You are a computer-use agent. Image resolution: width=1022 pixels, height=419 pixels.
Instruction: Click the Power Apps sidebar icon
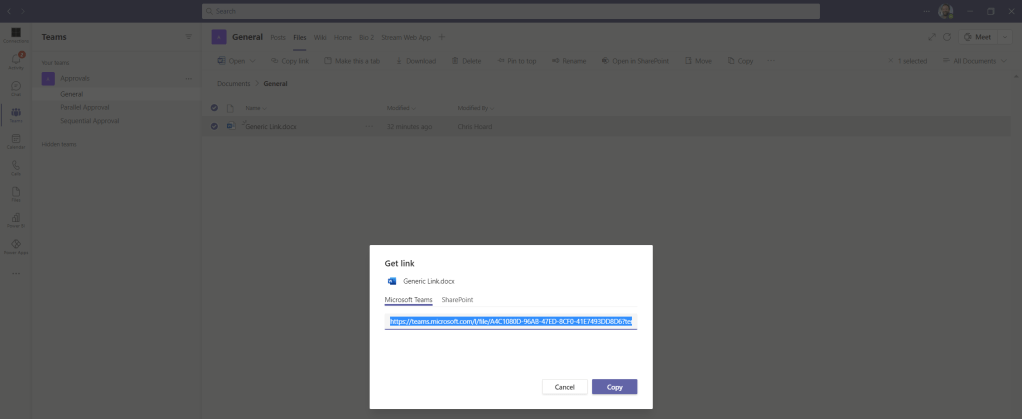click(x=16, y=247)
